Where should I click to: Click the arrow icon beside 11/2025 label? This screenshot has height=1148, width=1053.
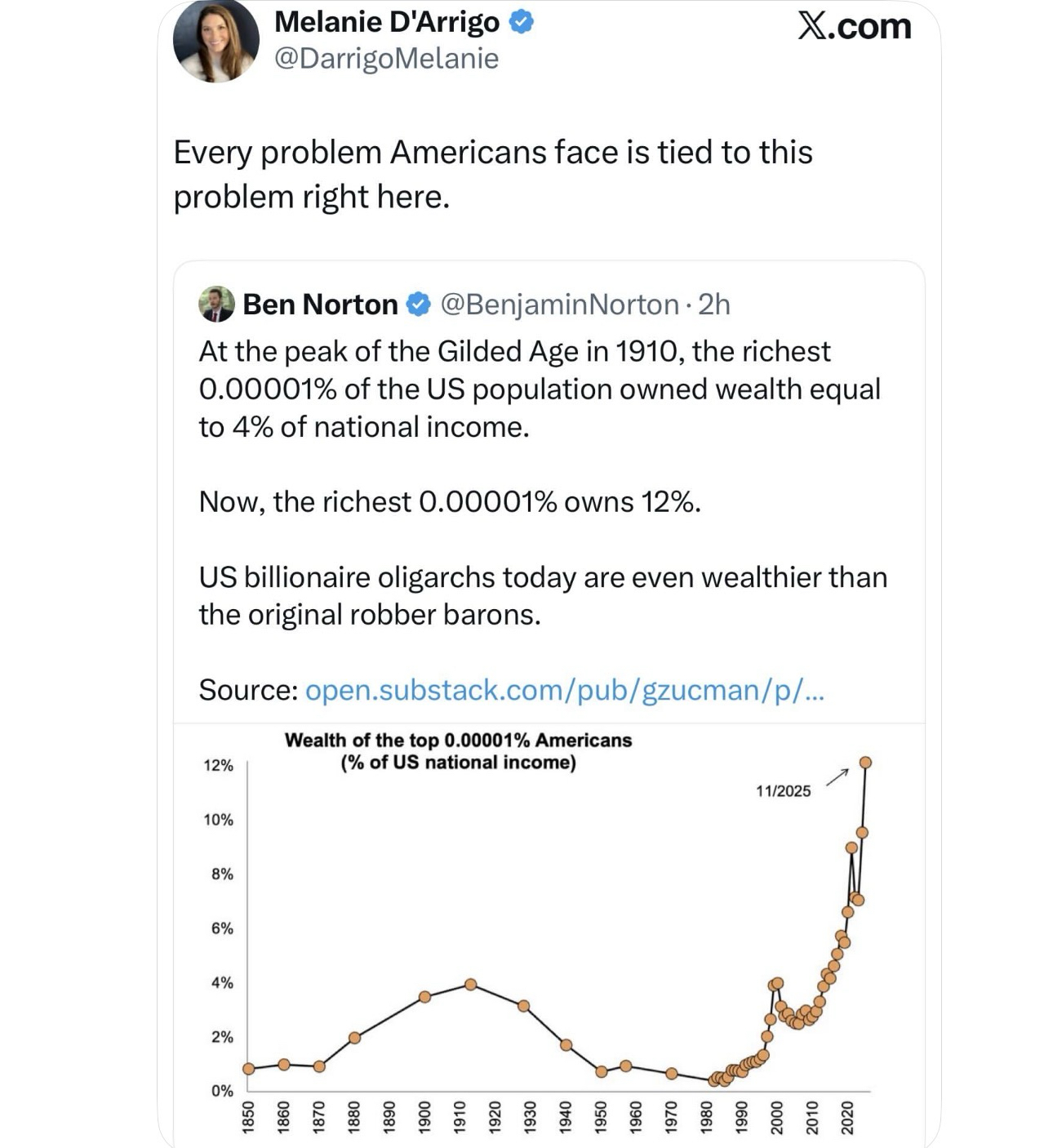pos(837,777)
